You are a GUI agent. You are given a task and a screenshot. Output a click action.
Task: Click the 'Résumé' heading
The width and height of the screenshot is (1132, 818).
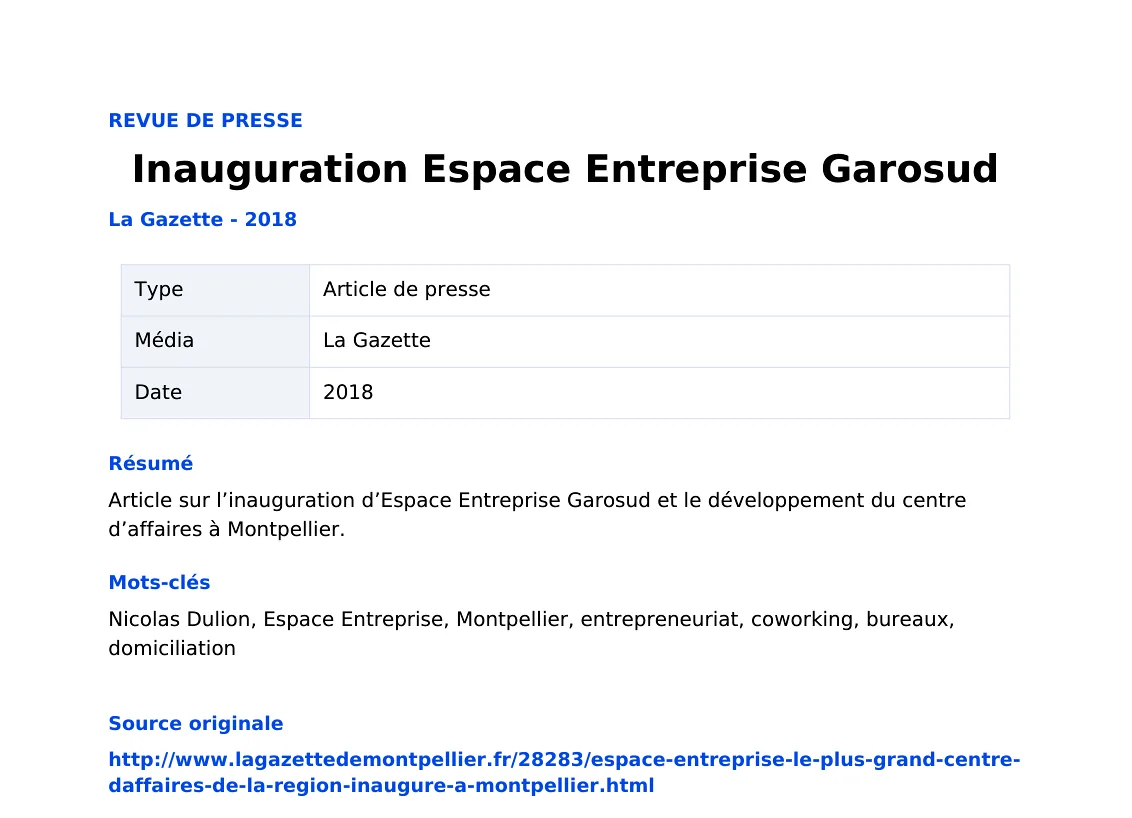[151, 464]
